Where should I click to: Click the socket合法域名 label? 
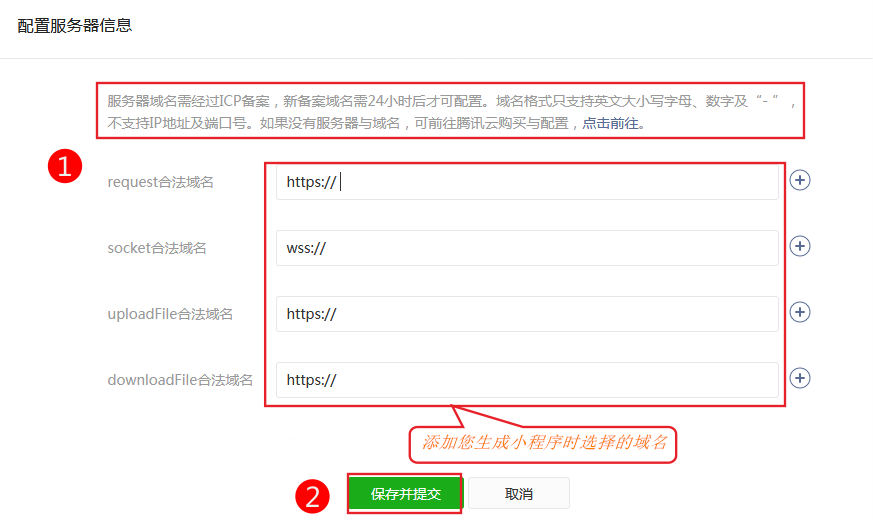pos(157,248)
